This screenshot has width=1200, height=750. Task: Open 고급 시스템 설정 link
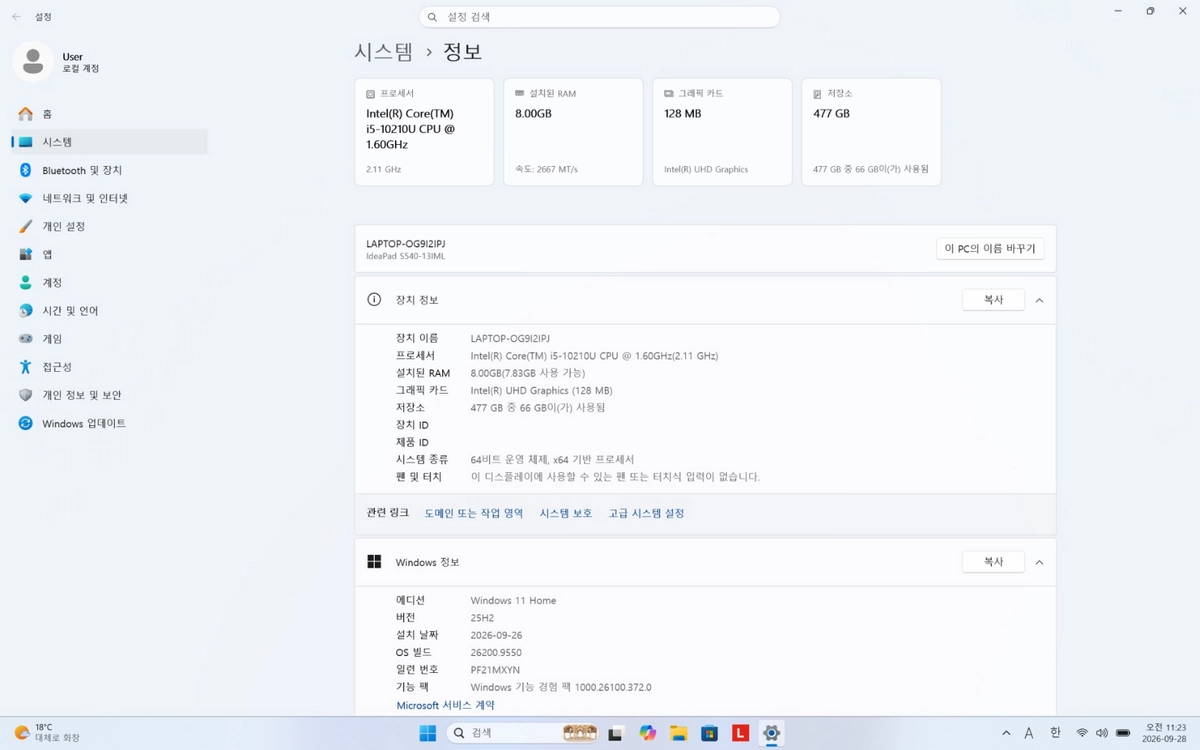(647, 513)
